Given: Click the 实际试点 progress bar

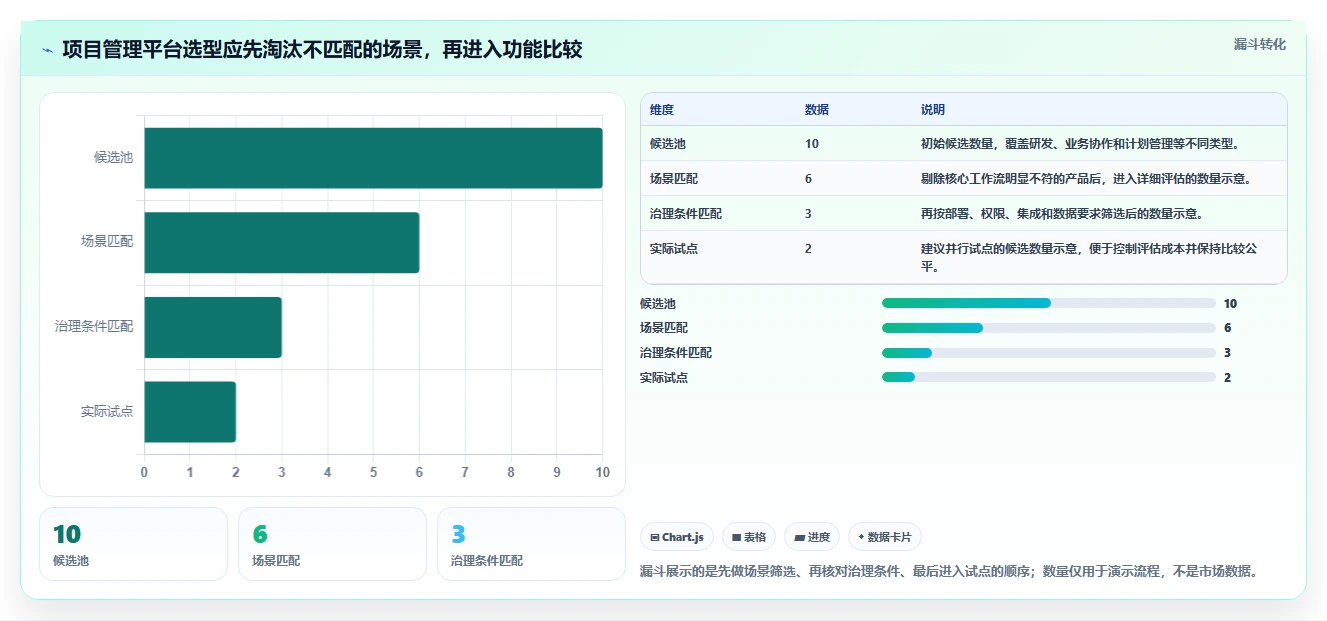Looking at the screenshot, I should [1049, 377].
